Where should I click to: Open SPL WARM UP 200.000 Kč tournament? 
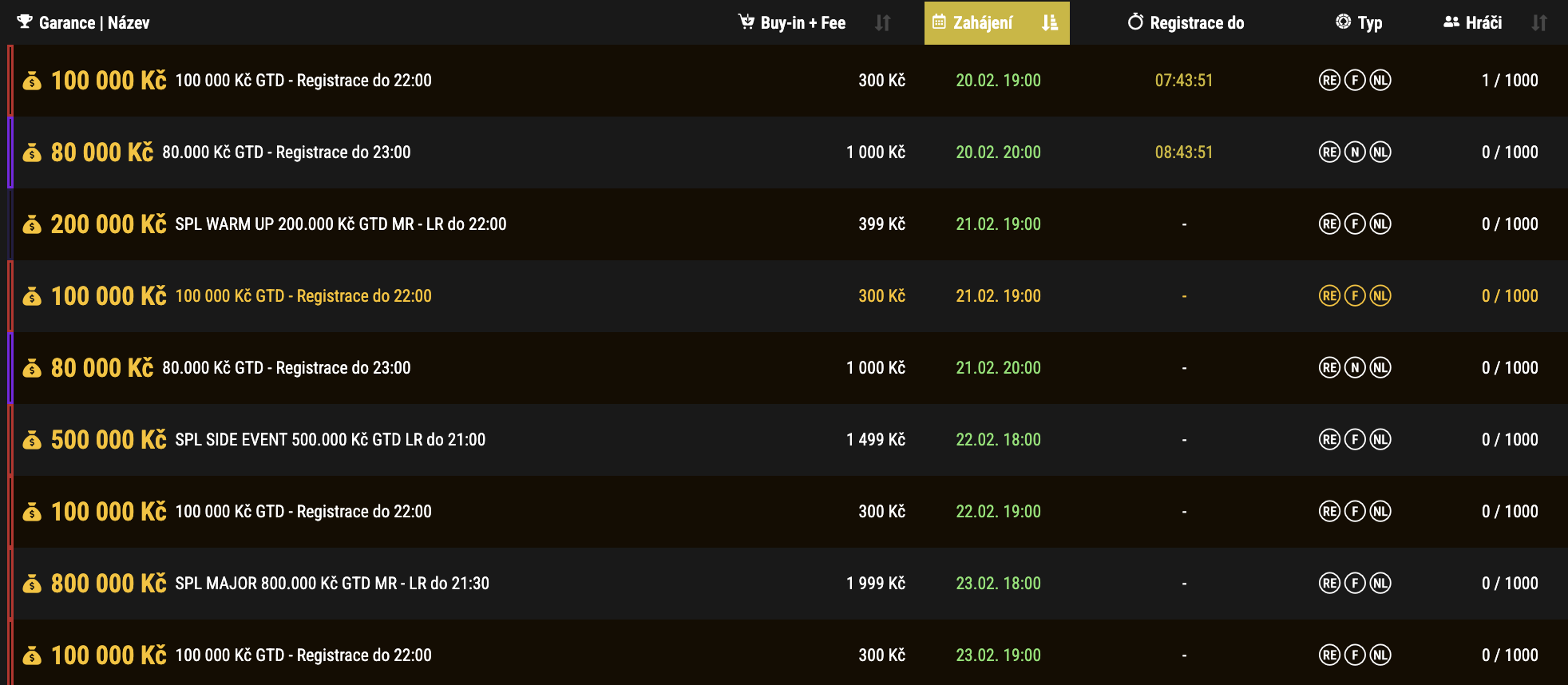(340, 224)
